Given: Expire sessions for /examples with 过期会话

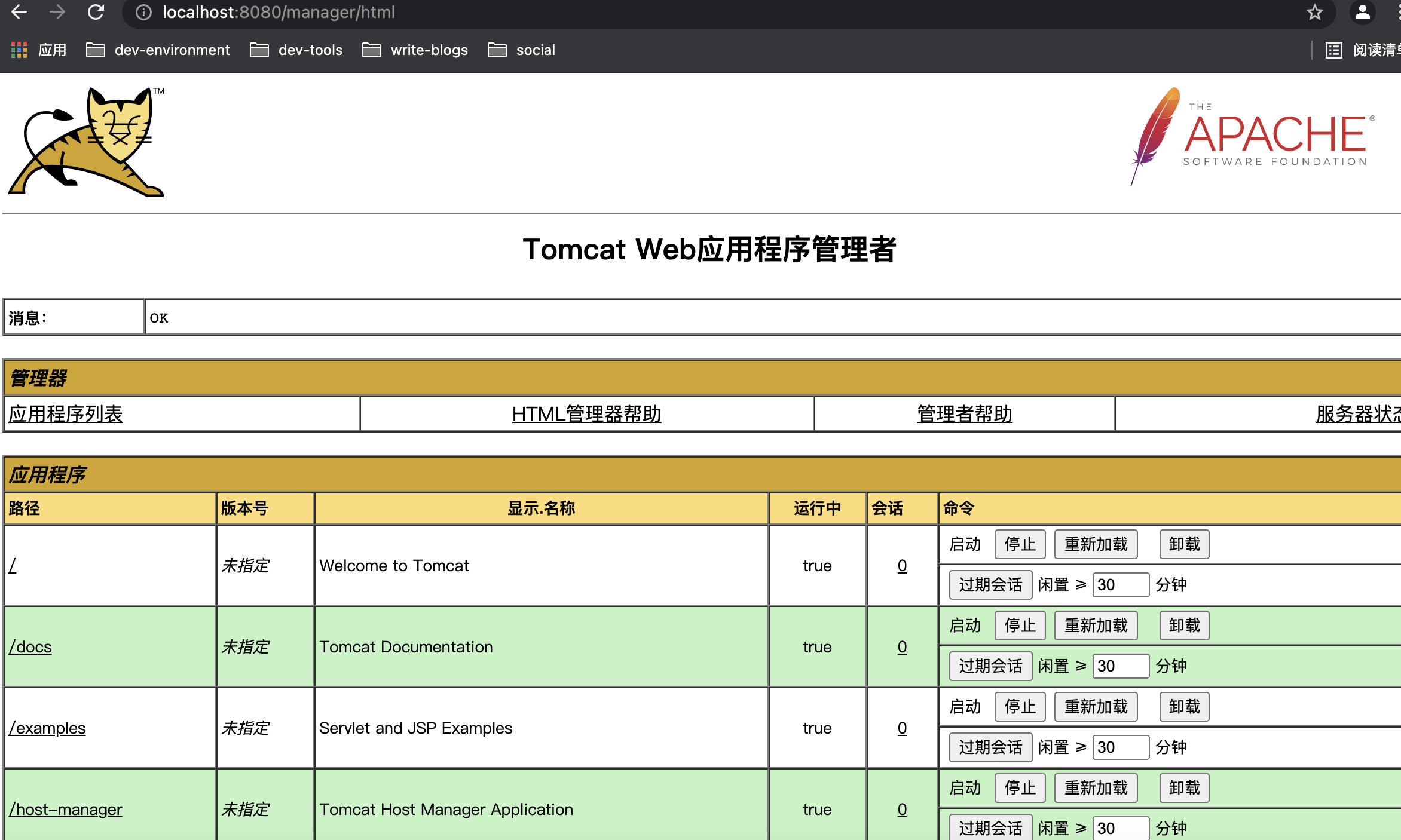Looking at the screenshot, I should (x=990, y=747).
